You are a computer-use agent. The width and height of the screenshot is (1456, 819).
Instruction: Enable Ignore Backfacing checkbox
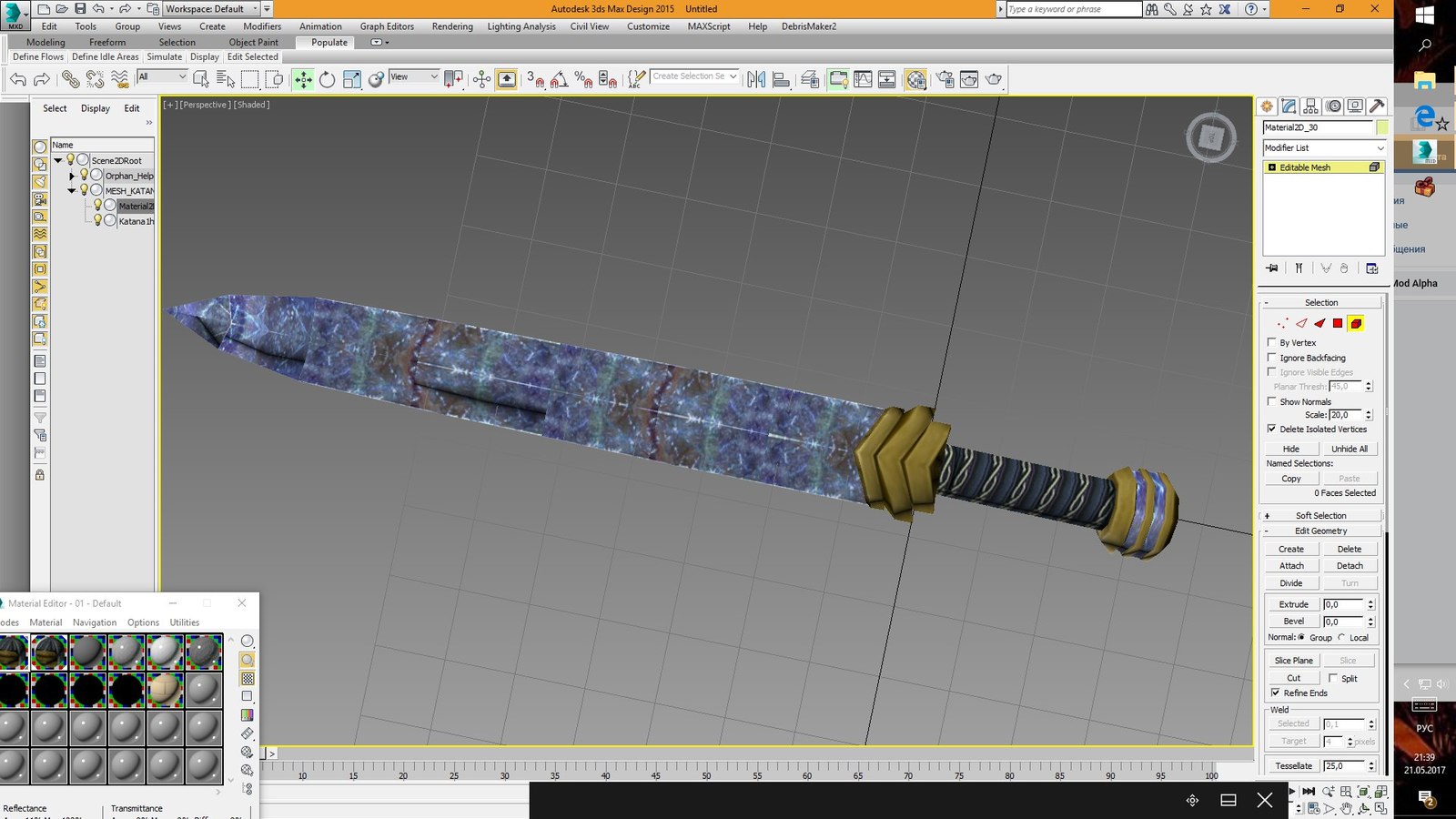[1272, 358]
